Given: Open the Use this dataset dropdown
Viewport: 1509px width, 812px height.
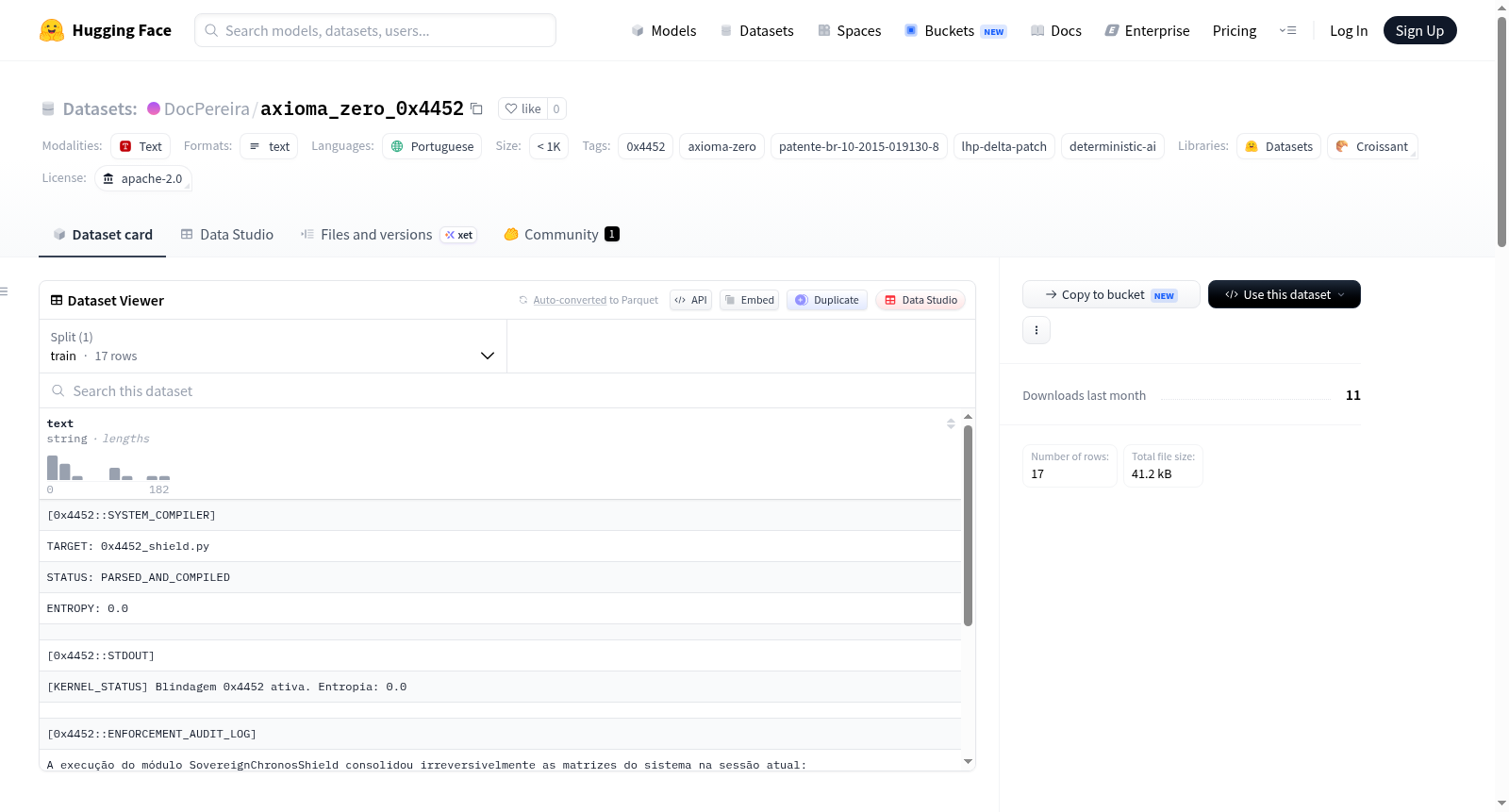Looking at the screenshot, I should coord(1285,294).
